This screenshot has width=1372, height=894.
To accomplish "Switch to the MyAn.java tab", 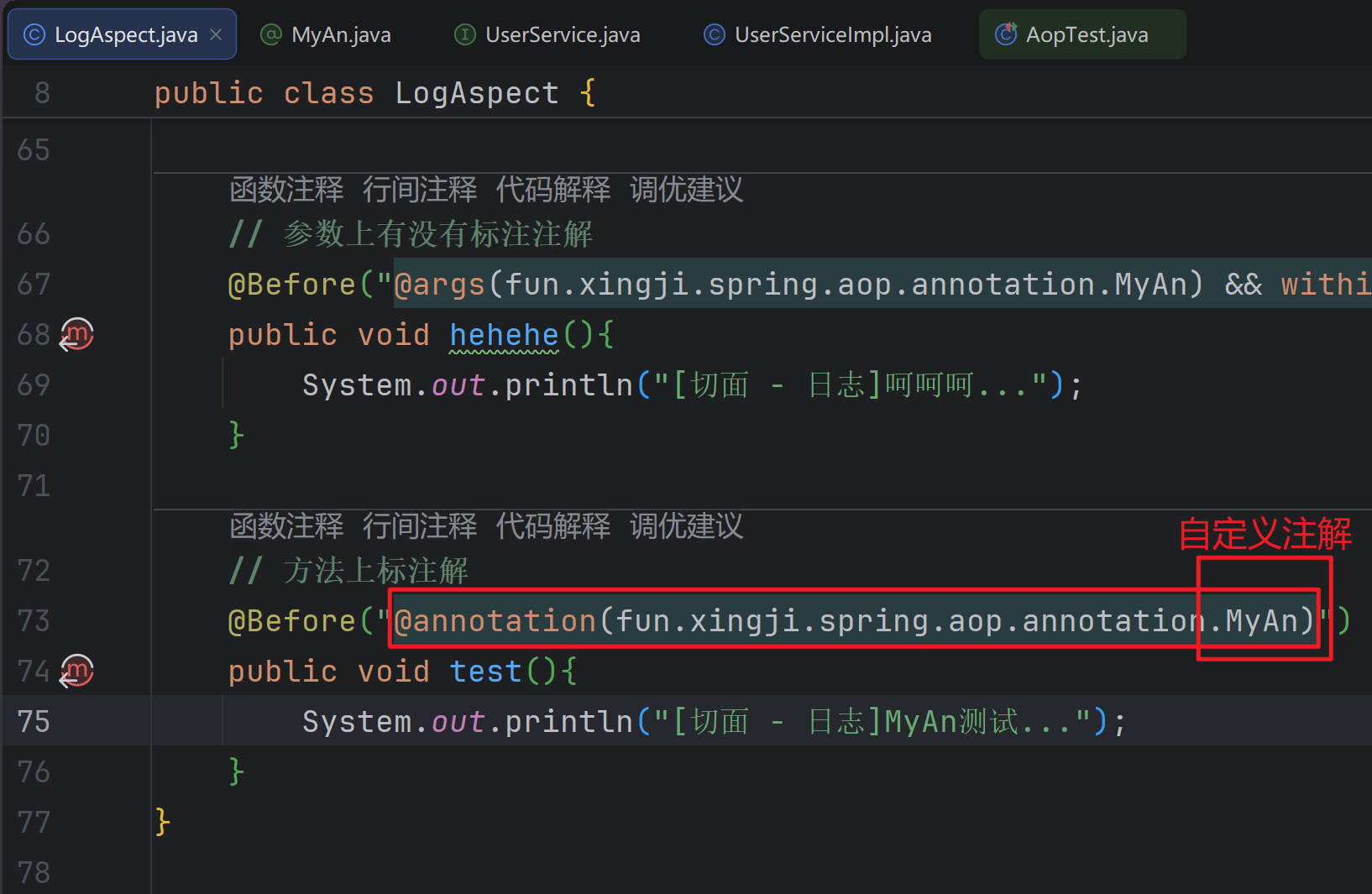I will coord(340,35).
